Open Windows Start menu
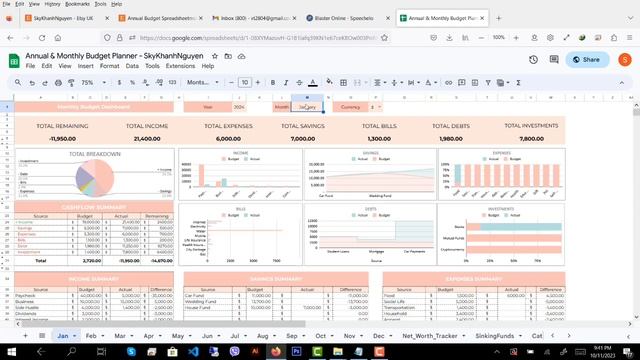Image resolution: width=640 pixels, height=360 pixels. coord(11,351)
